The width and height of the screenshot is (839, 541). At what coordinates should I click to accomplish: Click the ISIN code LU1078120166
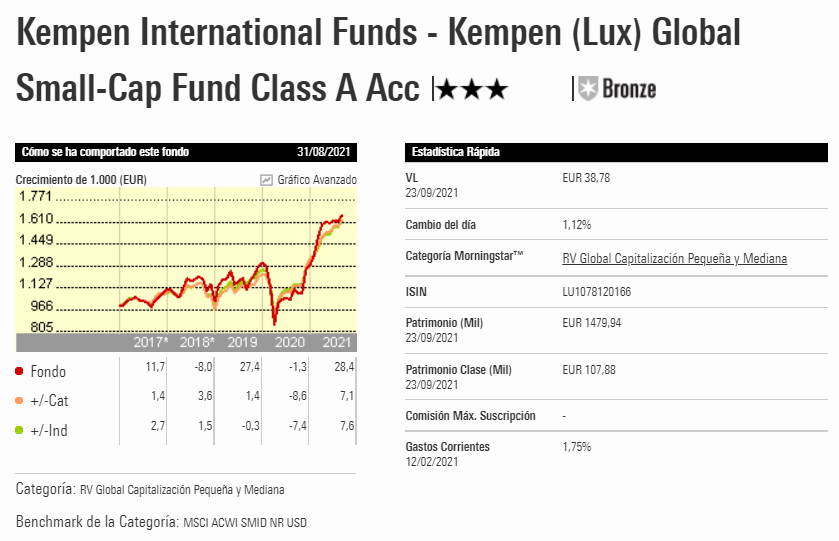[597, 292]
